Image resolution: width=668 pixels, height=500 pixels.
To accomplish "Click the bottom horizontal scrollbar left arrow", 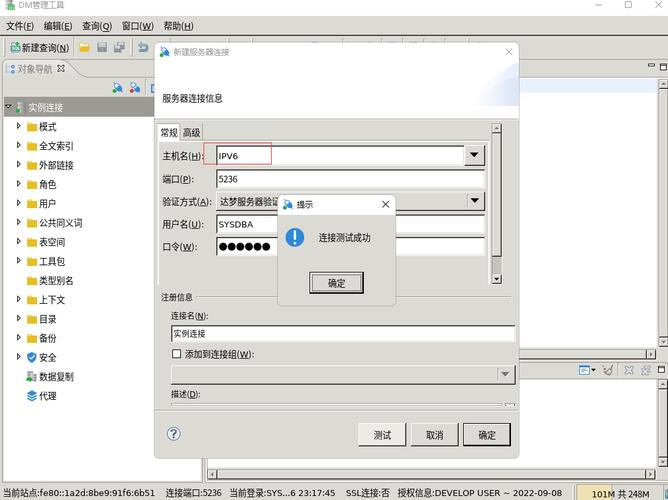I will (x=212, y=474).
